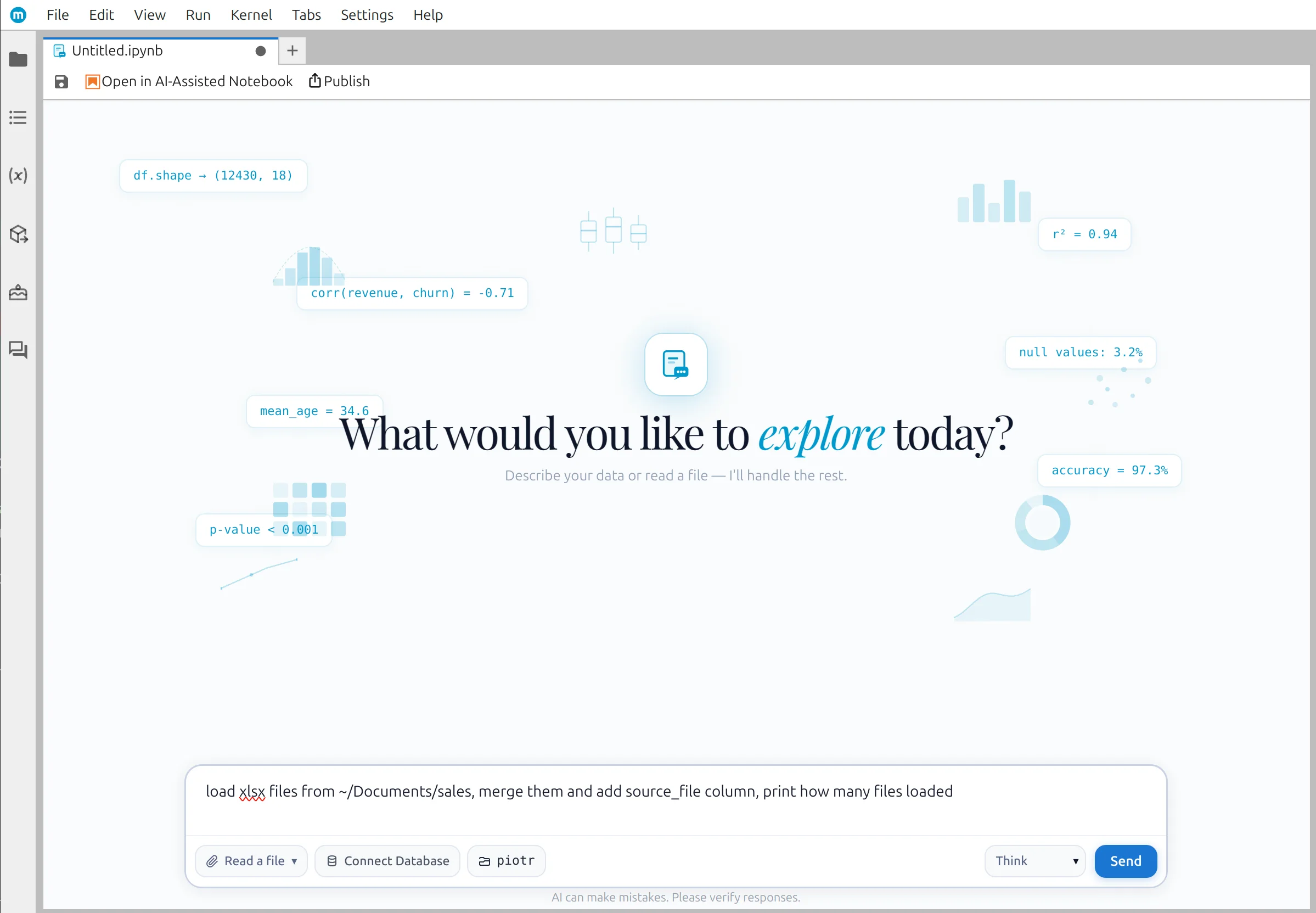
Task: Open the Think mode dropdown
Action: point(1034,861)
